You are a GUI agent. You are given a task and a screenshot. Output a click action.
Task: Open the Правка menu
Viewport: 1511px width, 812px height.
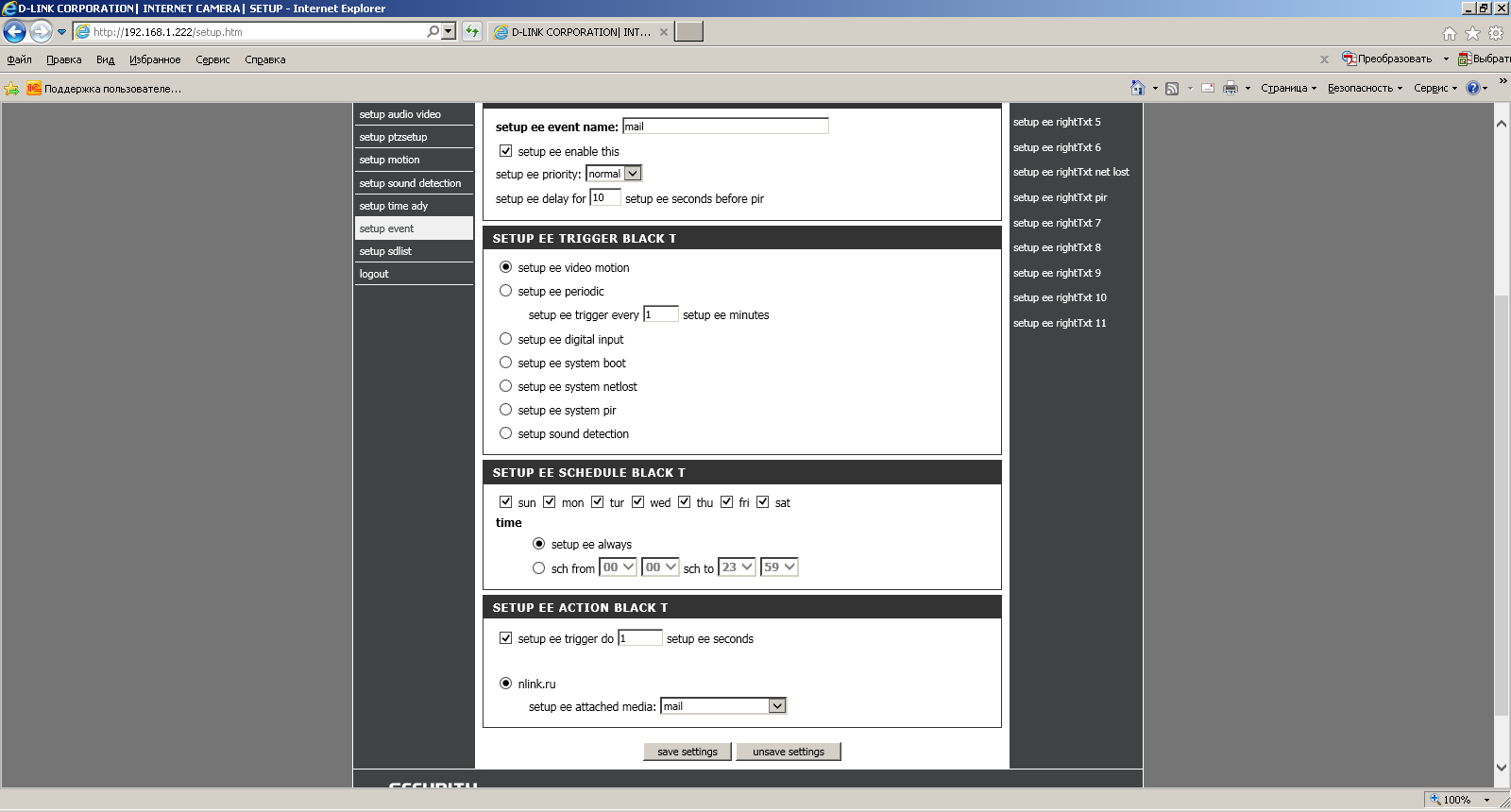click(x=64, y=59)
